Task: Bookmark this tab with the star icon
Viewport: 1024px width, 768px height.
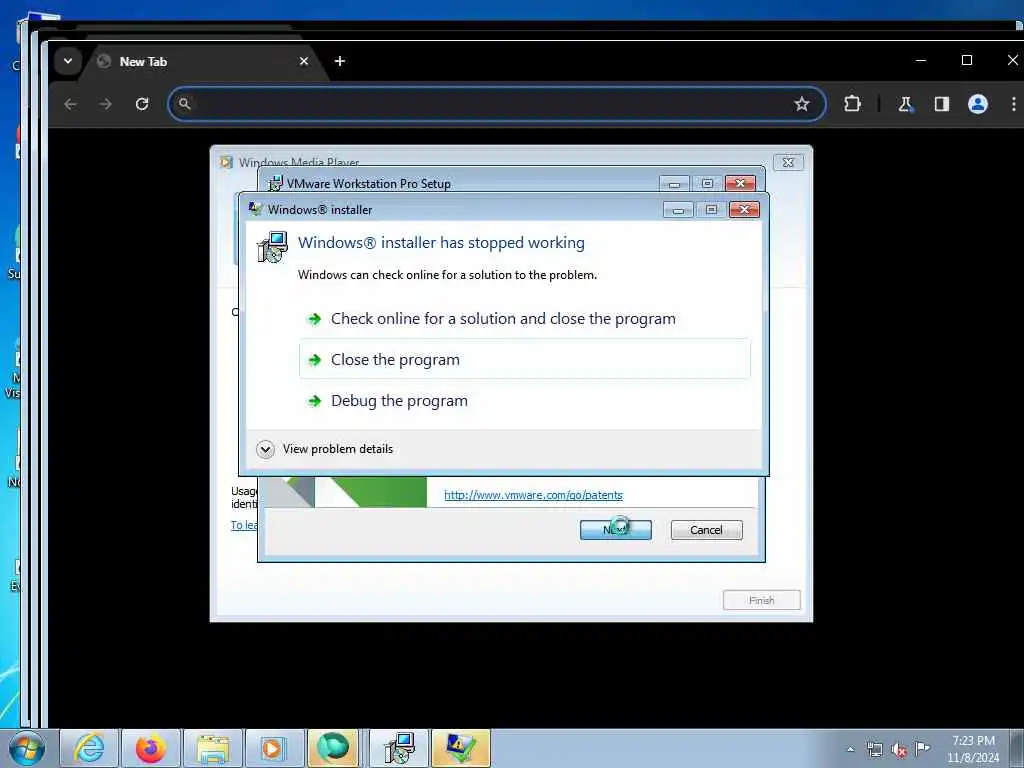Action: point(801,104)
